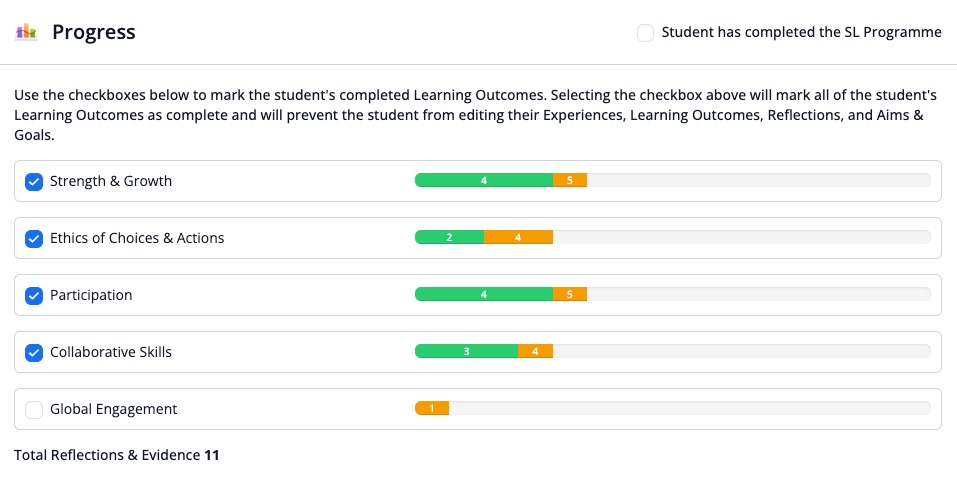Click orange segment of Global Engagement bar

tap(432, 408)
